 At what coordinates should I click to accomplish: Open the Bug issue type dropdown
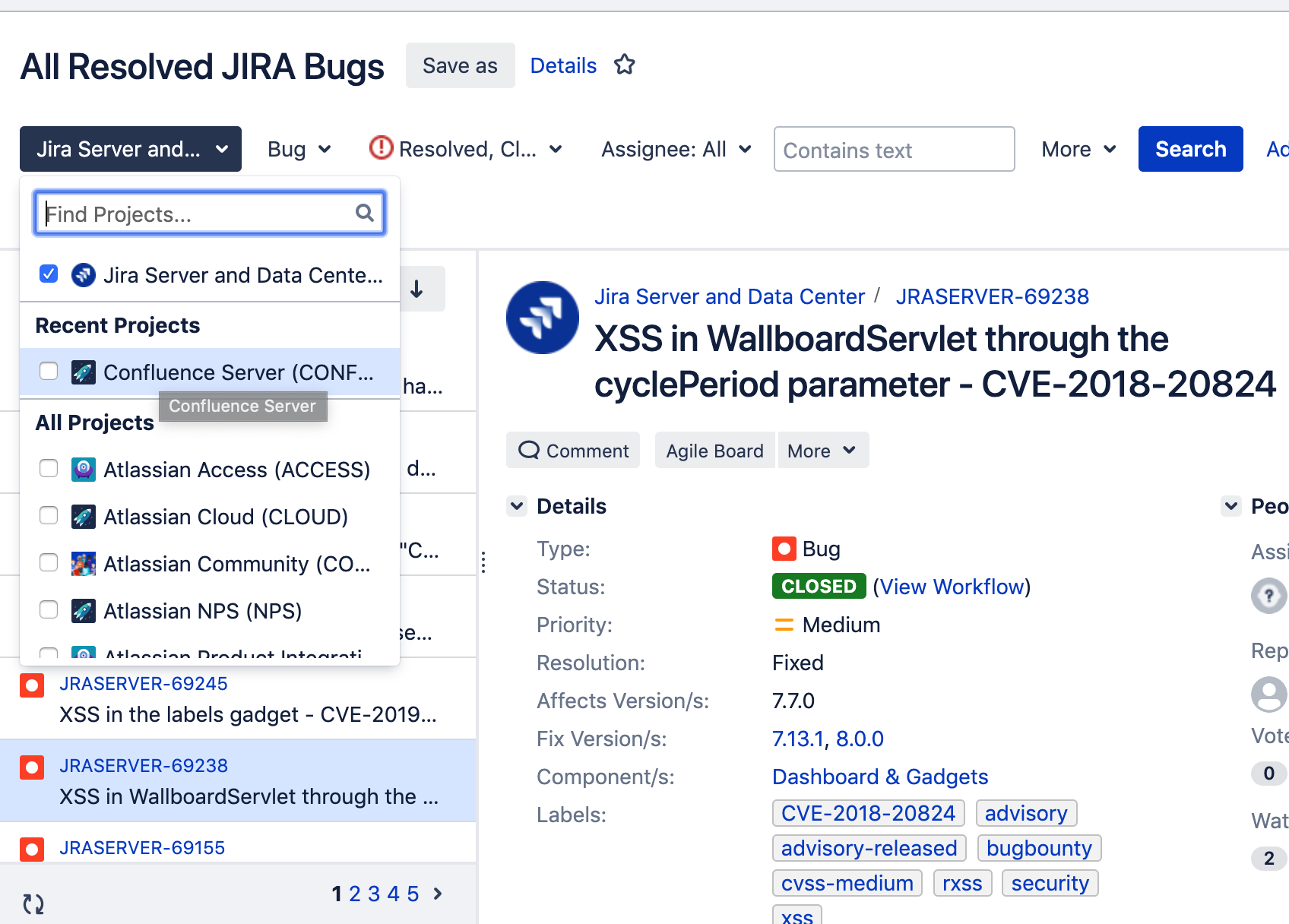click(x=299, y=149)
